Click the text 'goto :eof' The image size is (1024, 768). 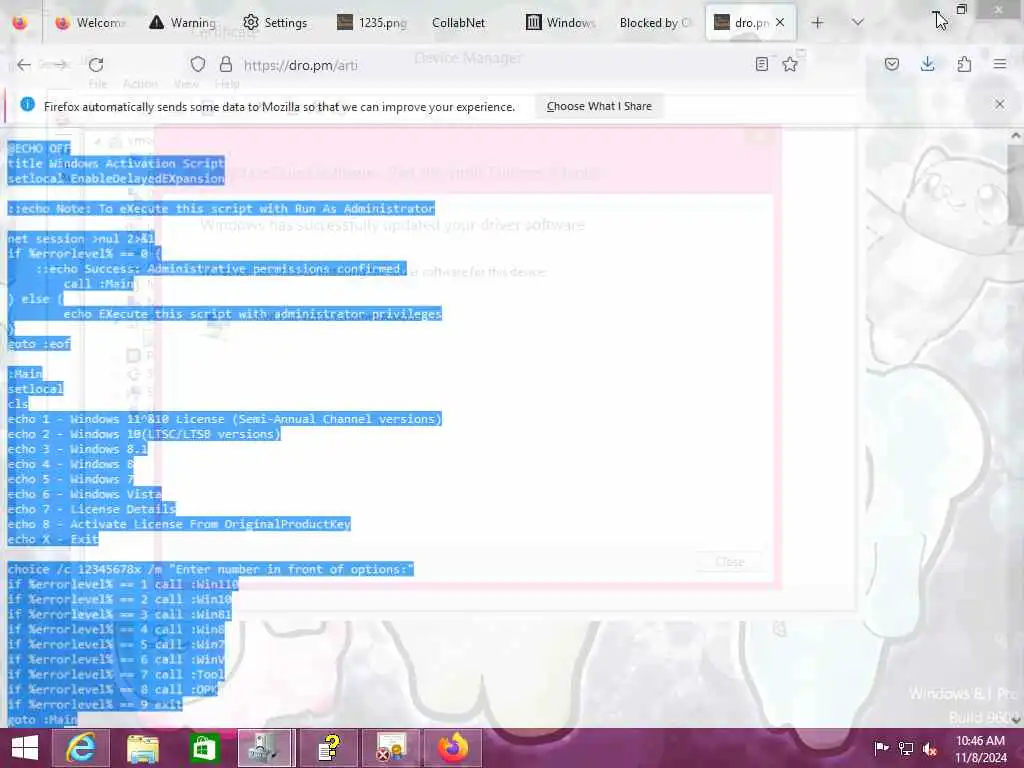[x=39, y=344]
